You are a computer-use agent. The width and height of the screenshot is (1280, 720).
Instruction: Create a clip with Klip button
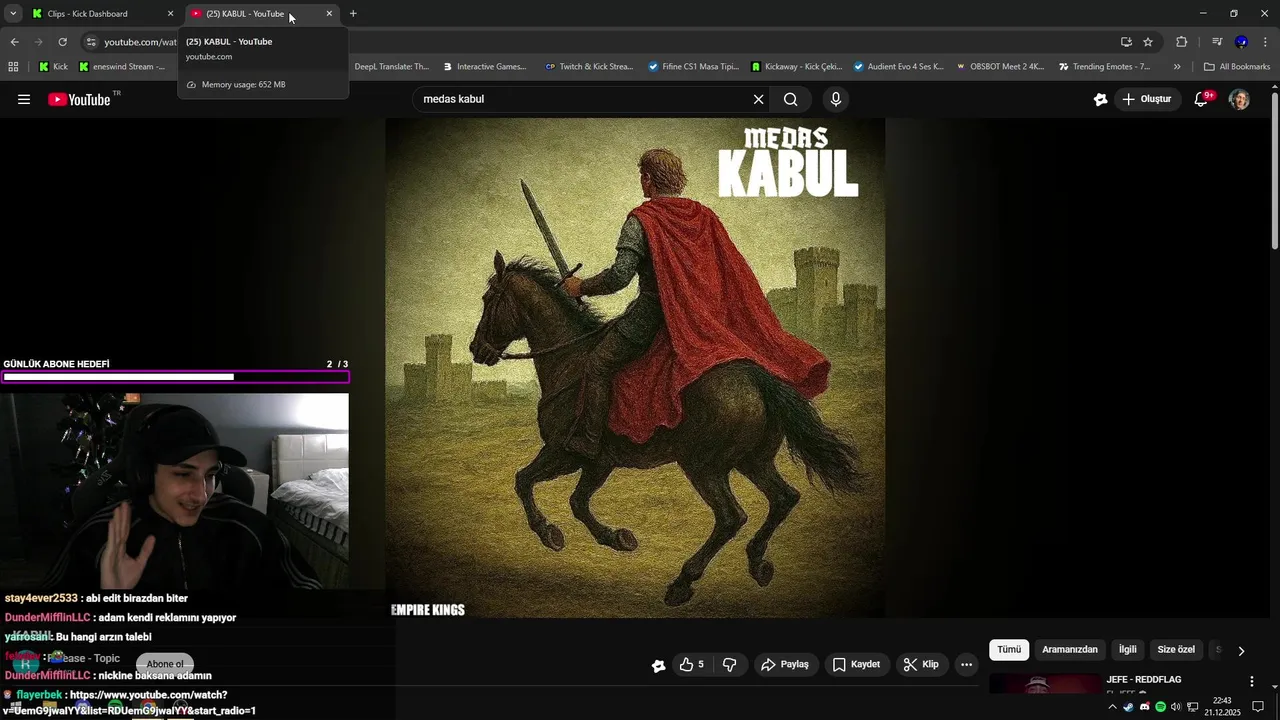point(921,664)
